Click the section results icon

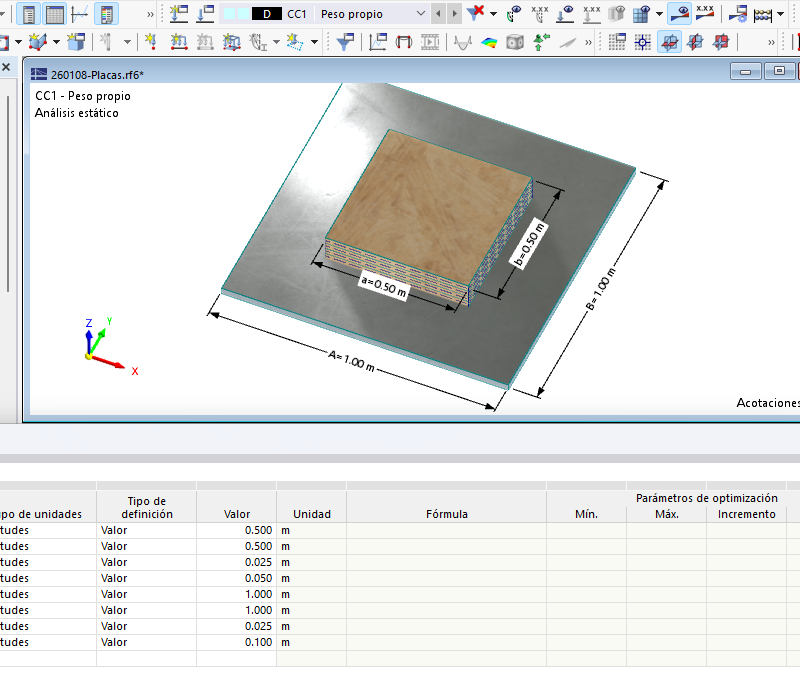pyautogui.click(x=404, y=42)
